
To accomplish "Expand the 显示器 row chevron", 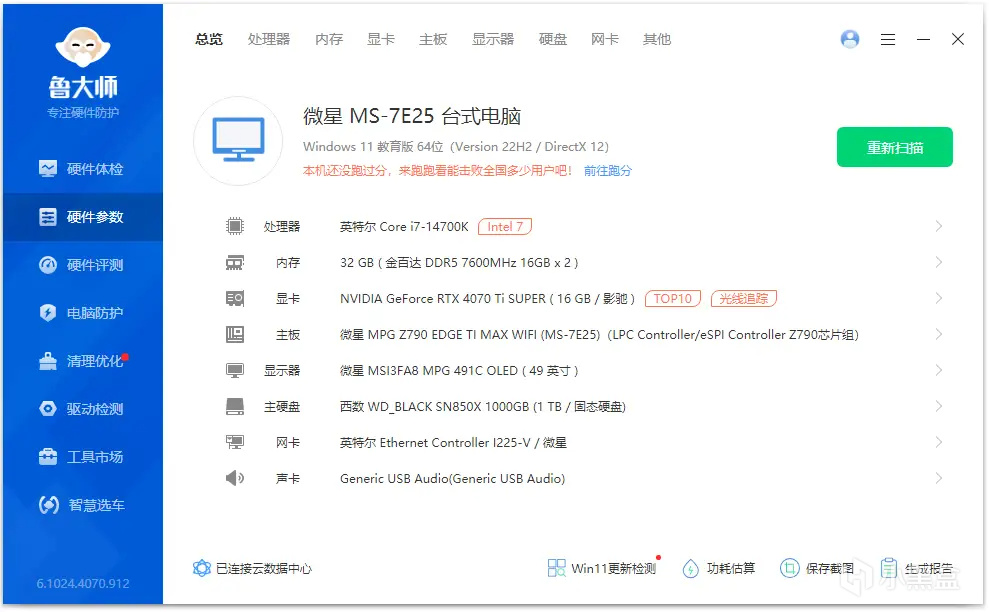I will point(939,370).
